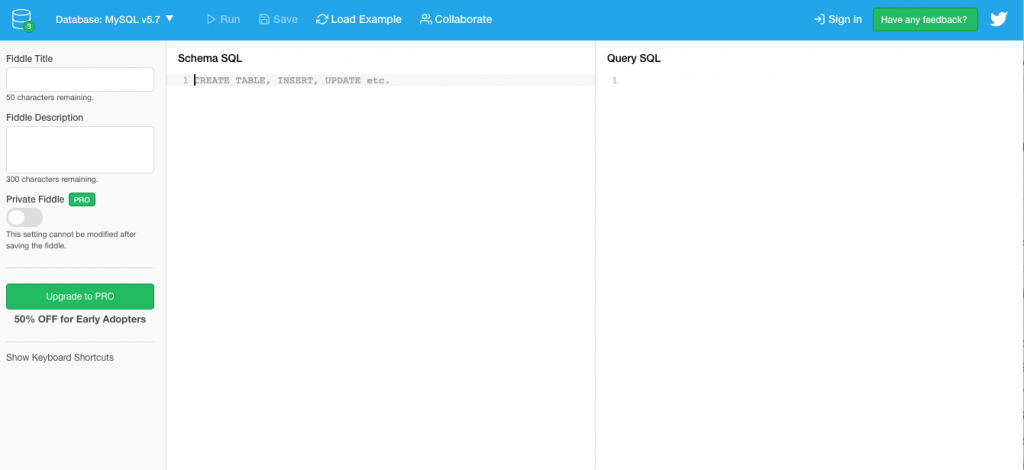Click the Have any feedback? button
The width and height of the screenshot is (1024, 470).
(924, 19)
